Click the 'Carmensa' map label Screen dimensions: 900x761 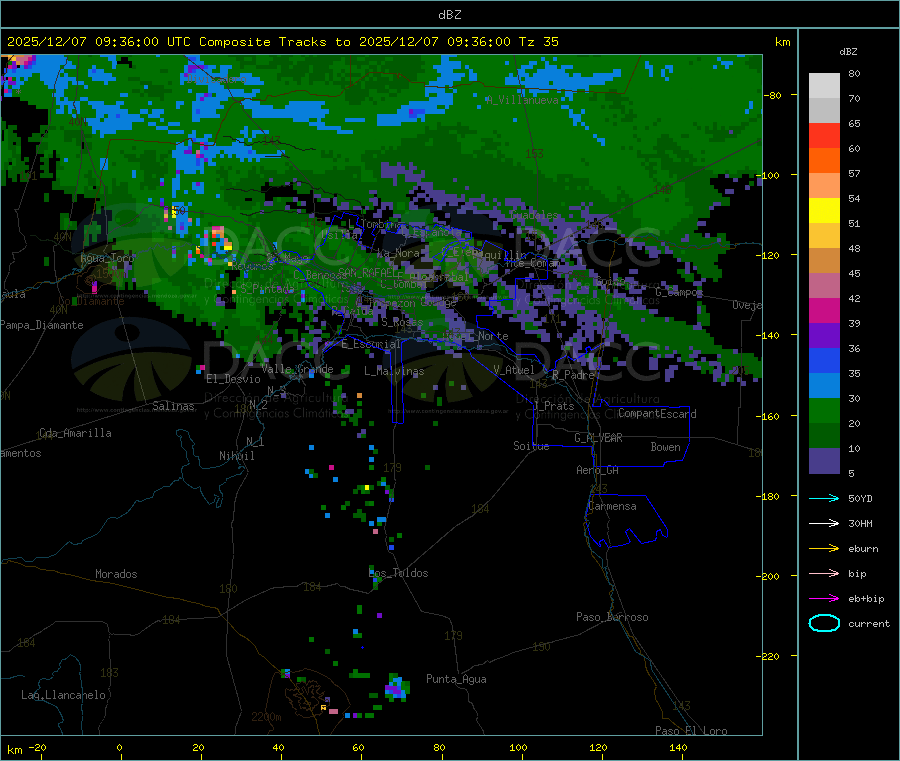pyautogui.click(x=612, y=506)
